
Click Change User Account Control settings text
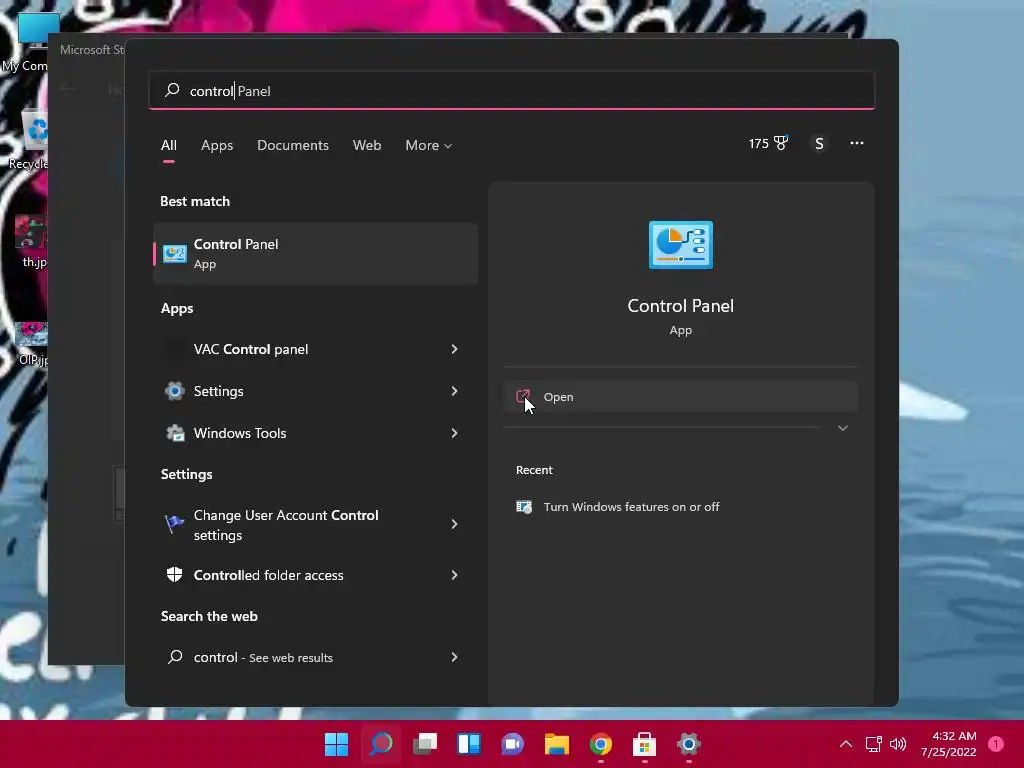286,525
